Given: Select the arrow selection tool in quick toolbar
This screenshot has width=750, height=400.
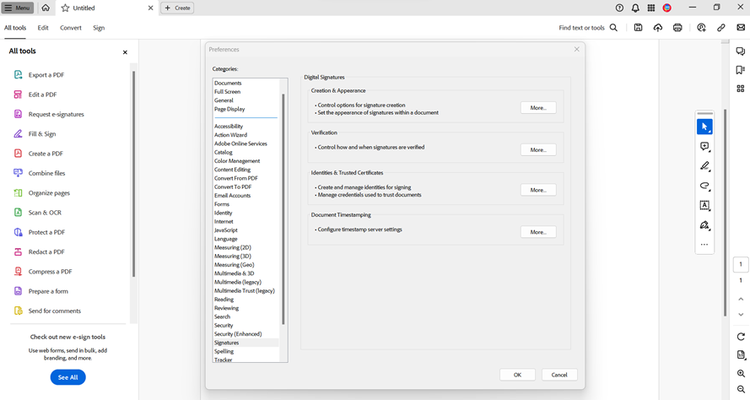Looking at the screenshot, I should [705, 127].
